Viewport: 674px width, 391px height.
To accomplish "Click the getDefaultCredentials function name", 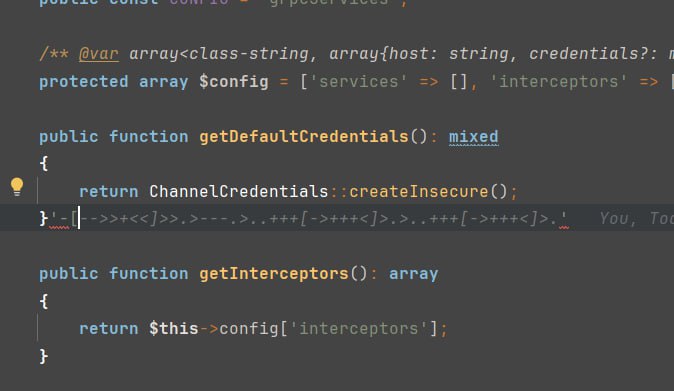I will [x=303, y=137].
